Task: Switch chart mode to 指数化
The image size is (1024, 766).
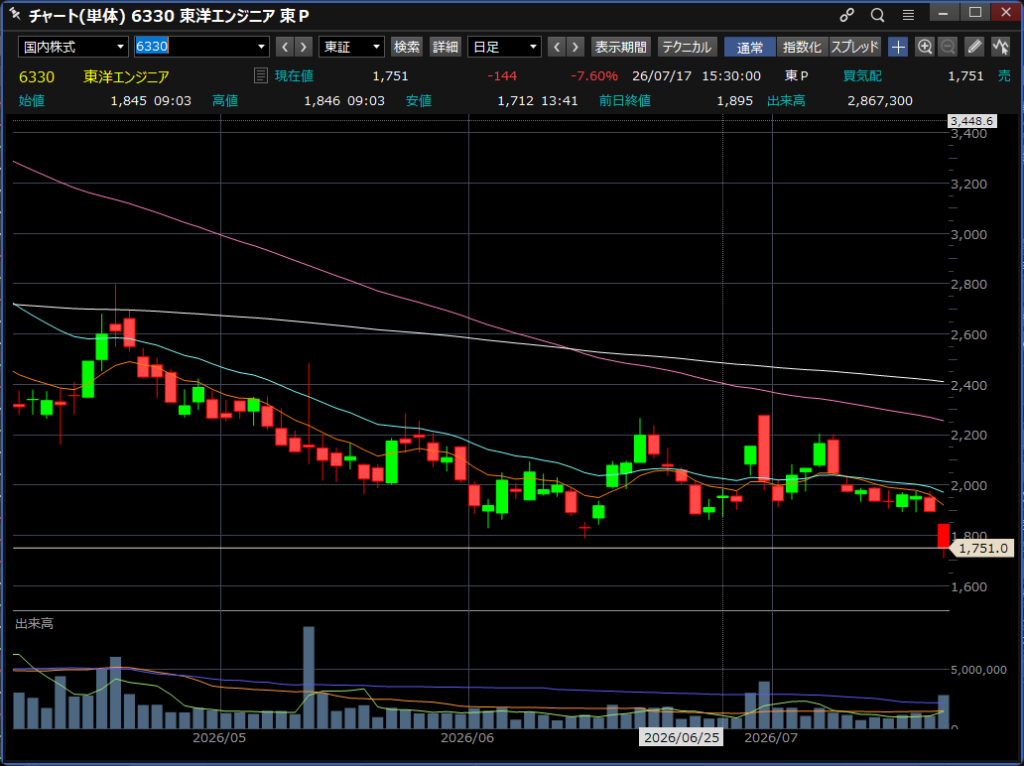Action: (x=802, y=47)
